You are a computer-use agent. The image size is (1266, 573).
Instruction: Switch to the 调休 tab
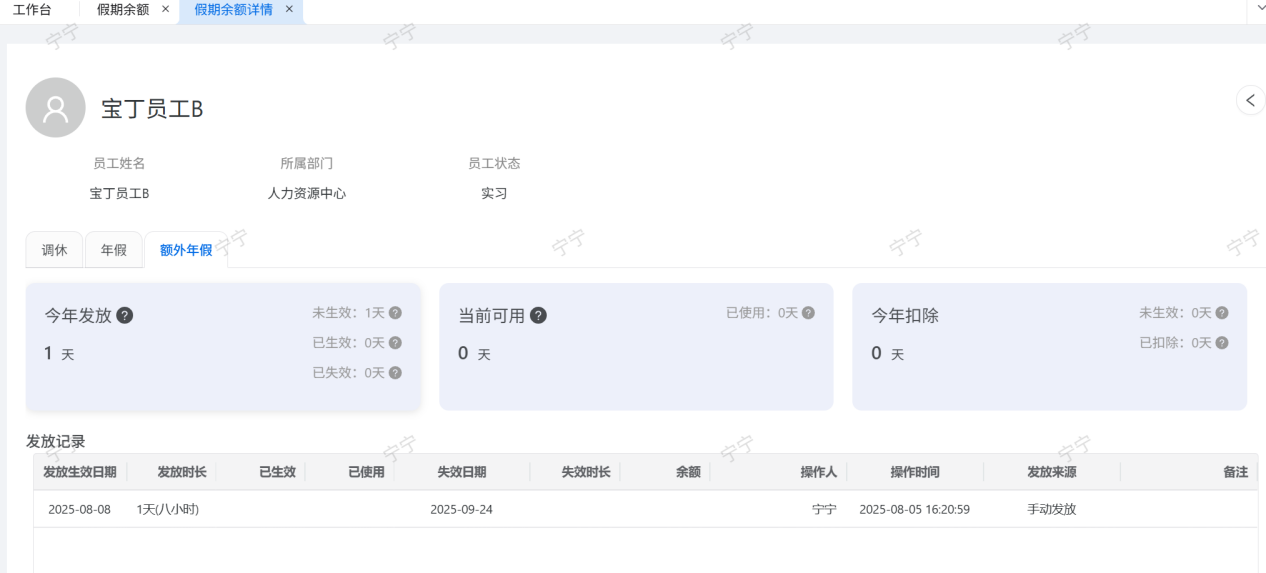(x=54, y=250)
